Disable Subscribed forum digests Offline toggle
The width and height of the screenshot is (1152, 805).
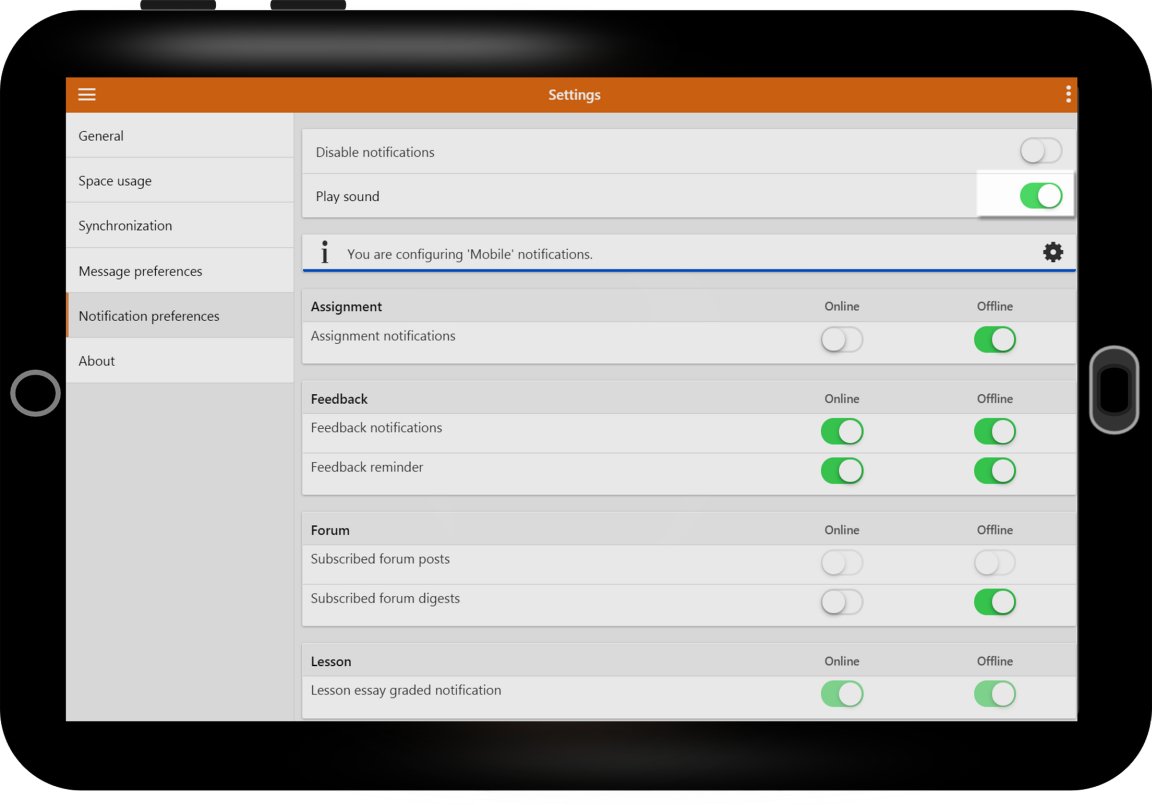(995, 602)
